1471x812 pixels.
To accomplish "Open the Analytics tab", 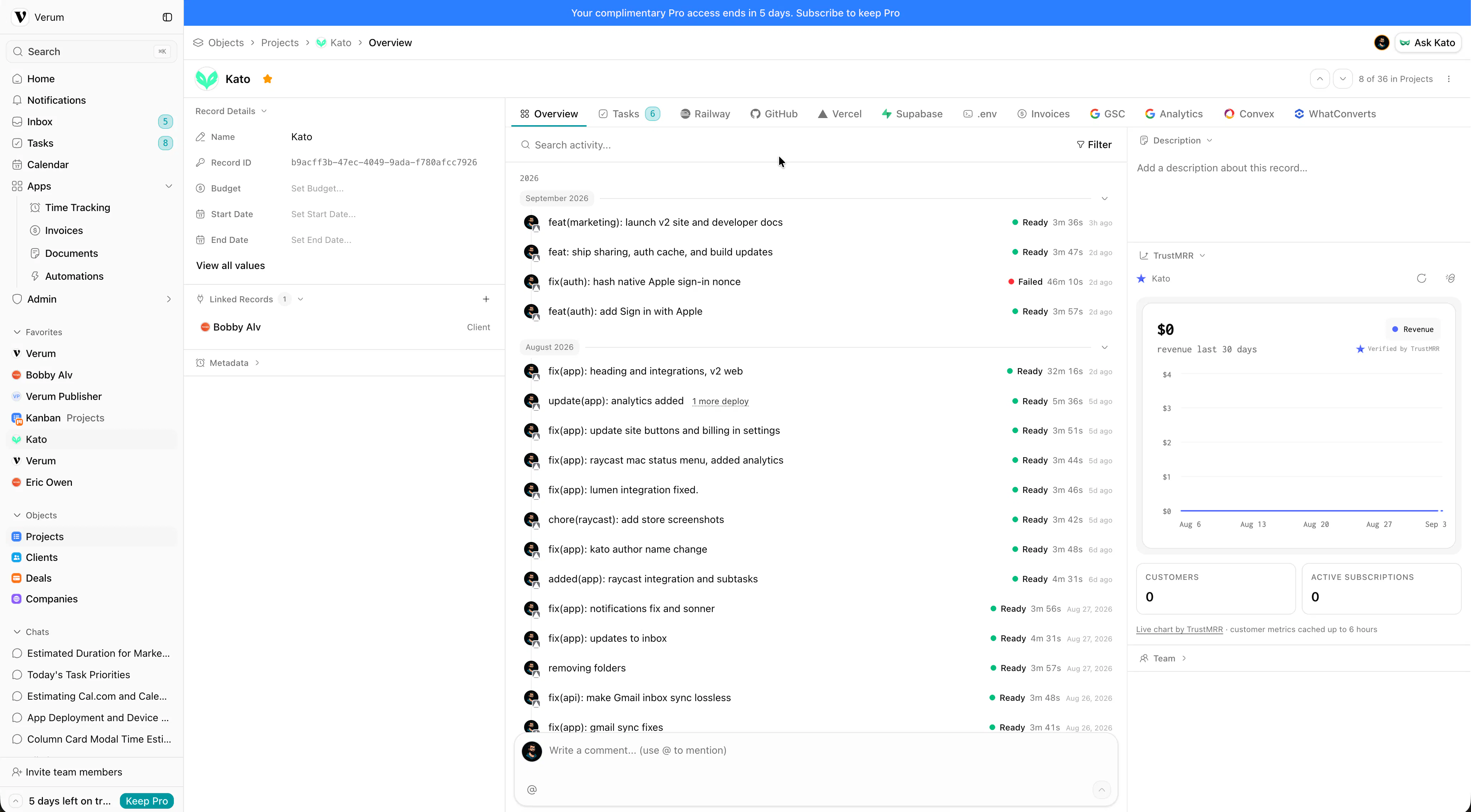I will tap(1173, 114).
